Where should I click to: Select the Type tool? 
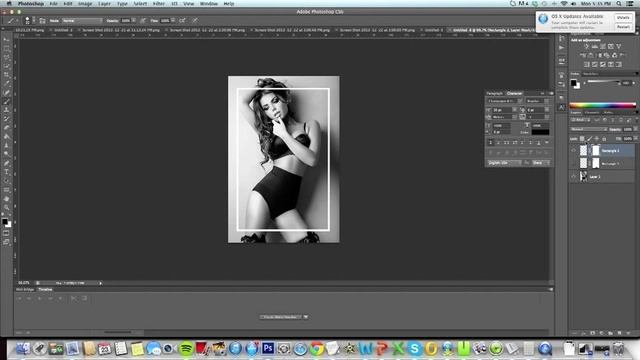tap(7, 172)
